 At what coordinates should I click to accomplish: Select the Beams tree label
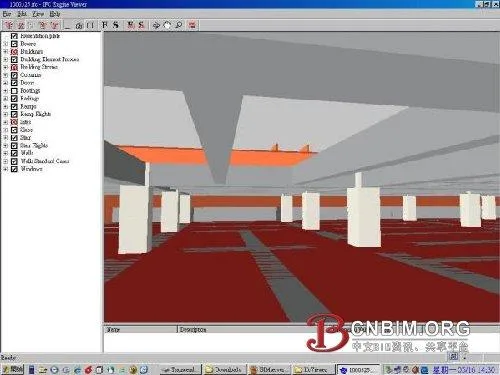click(28, 44)
